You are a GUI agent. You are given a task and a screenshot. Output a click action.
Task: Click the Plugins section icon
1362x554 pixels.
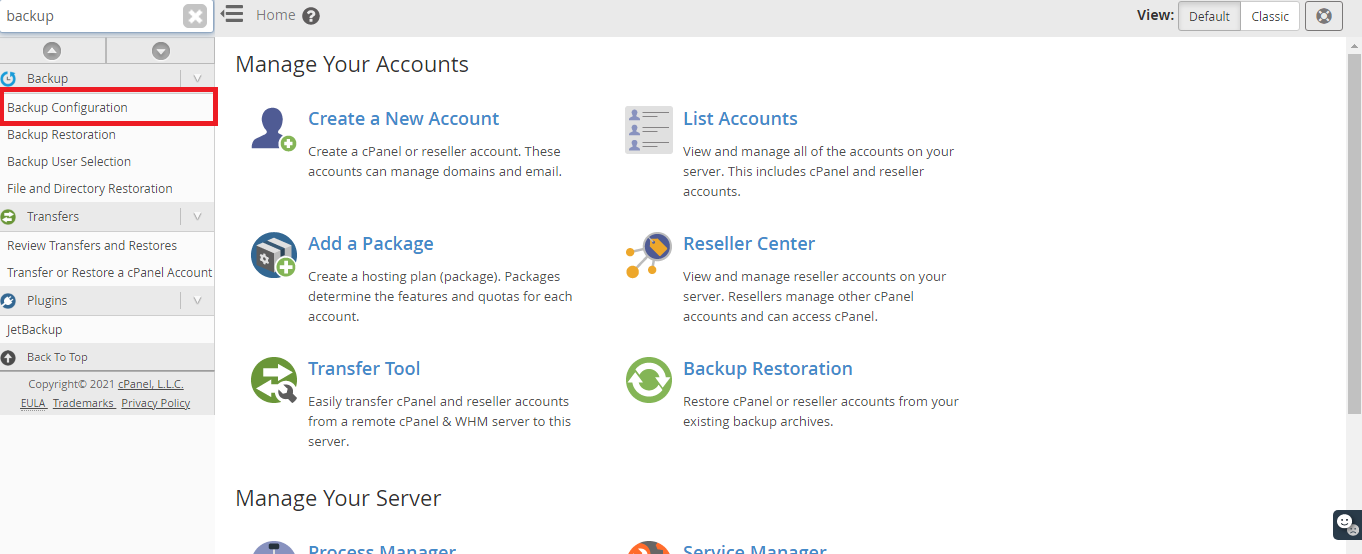pos(9,301)
